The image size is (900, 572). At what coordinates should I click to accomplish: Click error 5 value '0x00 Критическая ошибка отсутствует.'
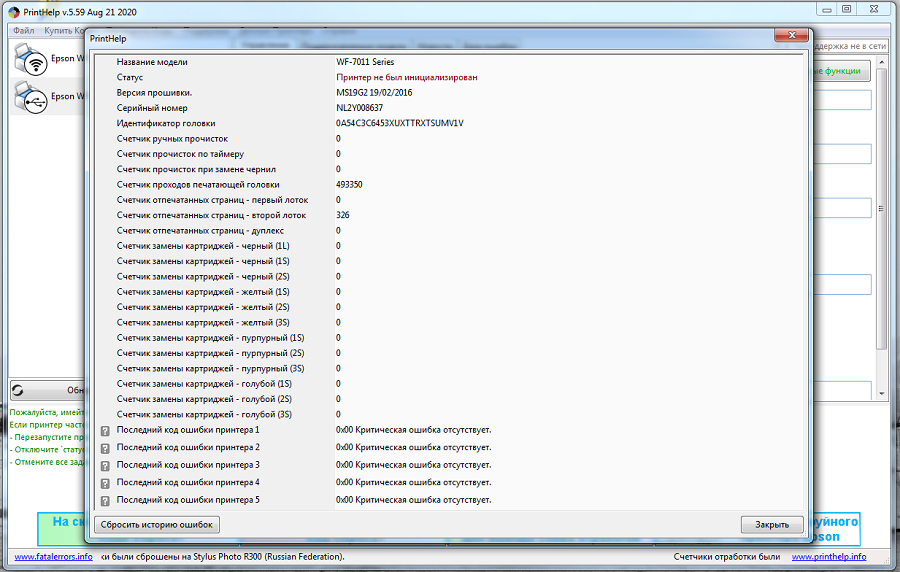[x=414, y=500]
